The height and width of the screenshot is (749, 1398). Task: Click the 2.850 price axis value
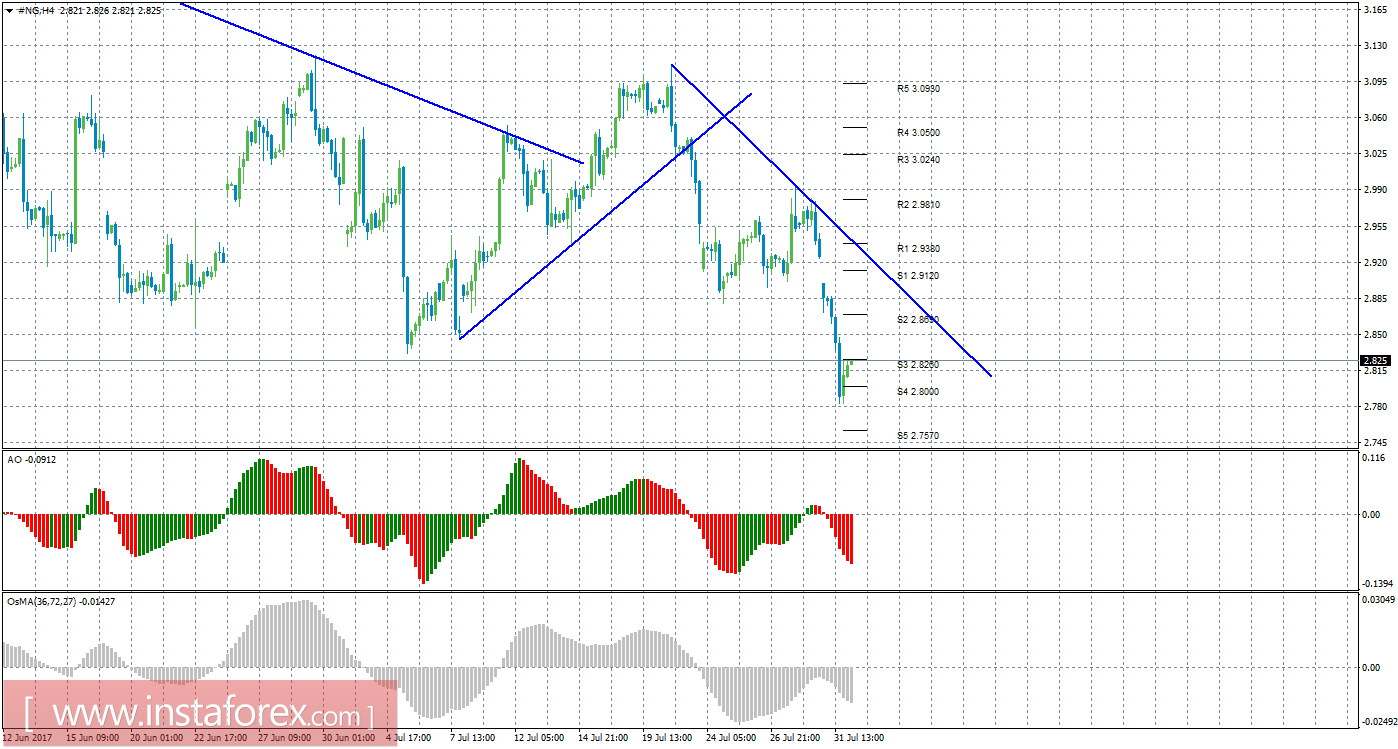[1374, 334]
